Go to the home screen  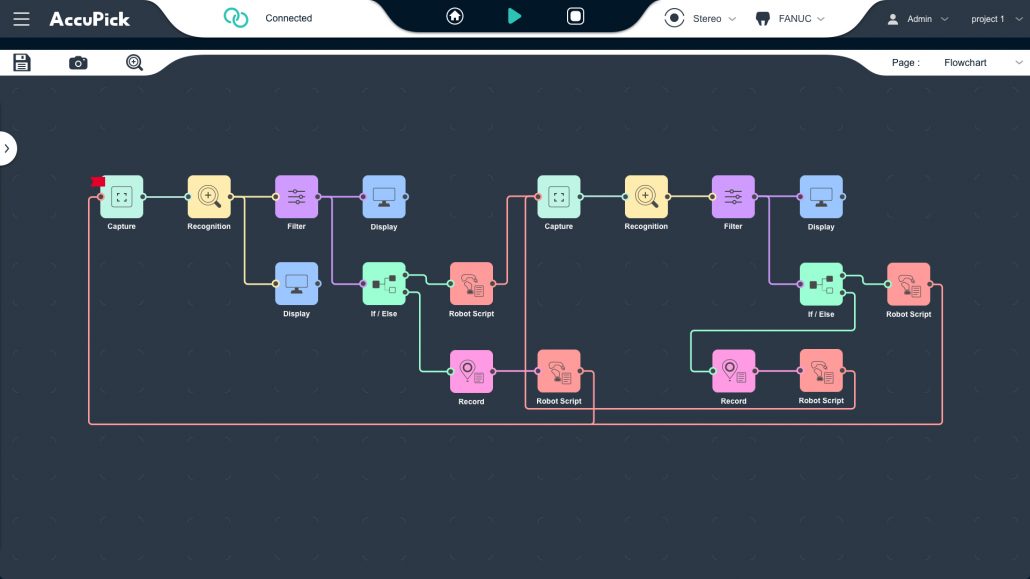(455, 16)
